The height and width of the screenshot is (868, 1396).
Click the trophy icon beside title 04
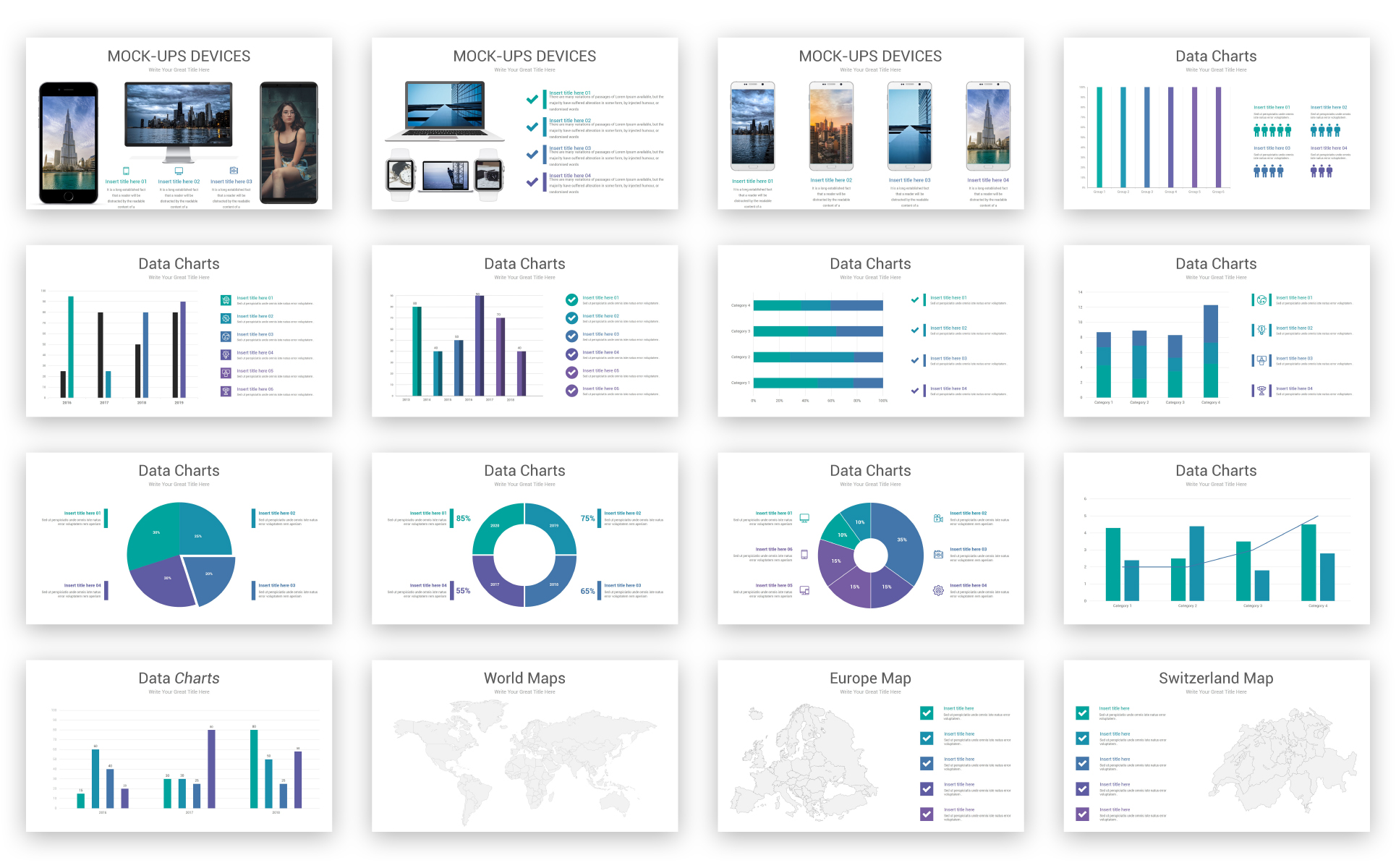(x=1261, y=391)
